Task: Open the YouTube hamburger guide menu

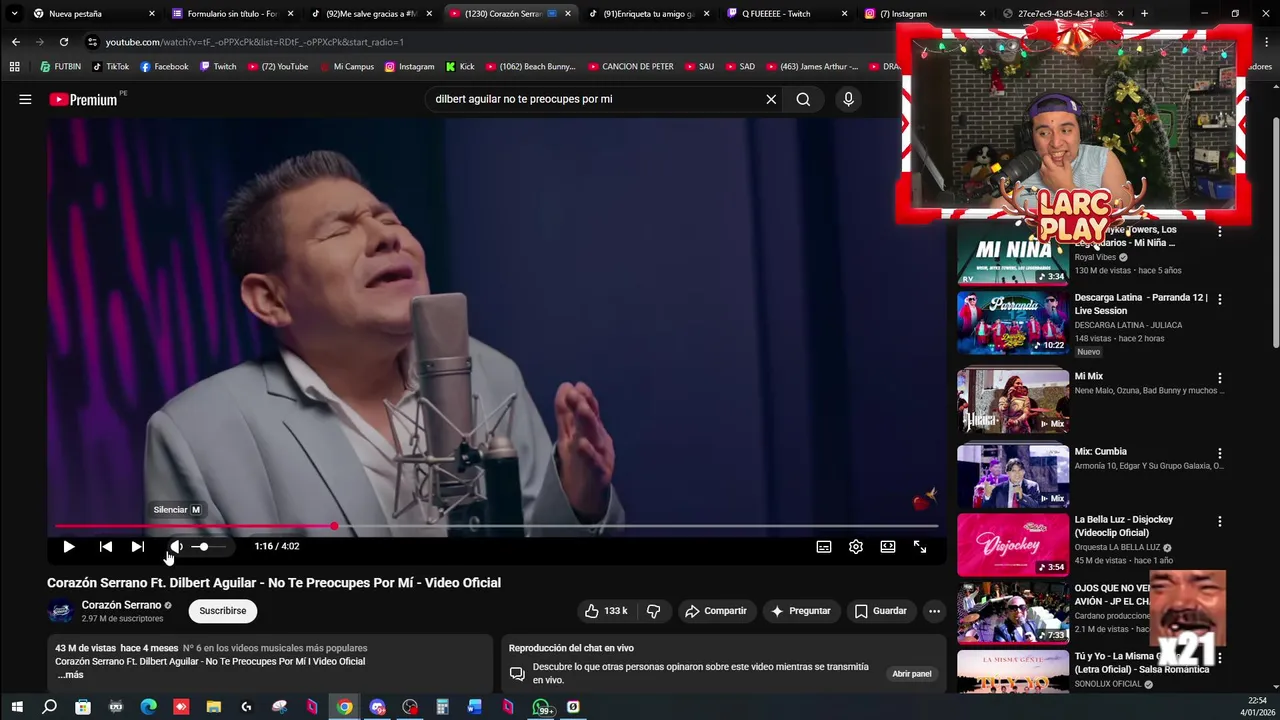Action: (25, 99)
